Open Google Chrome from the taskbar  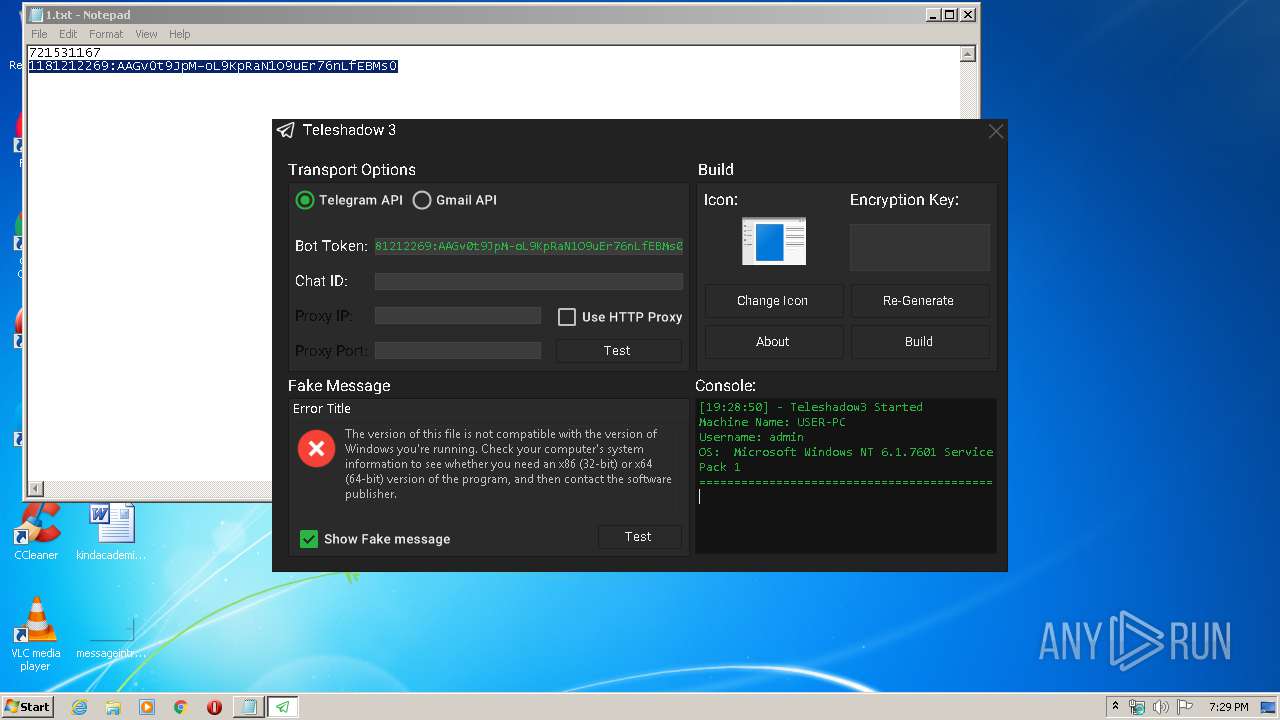(x=181, y=707)
